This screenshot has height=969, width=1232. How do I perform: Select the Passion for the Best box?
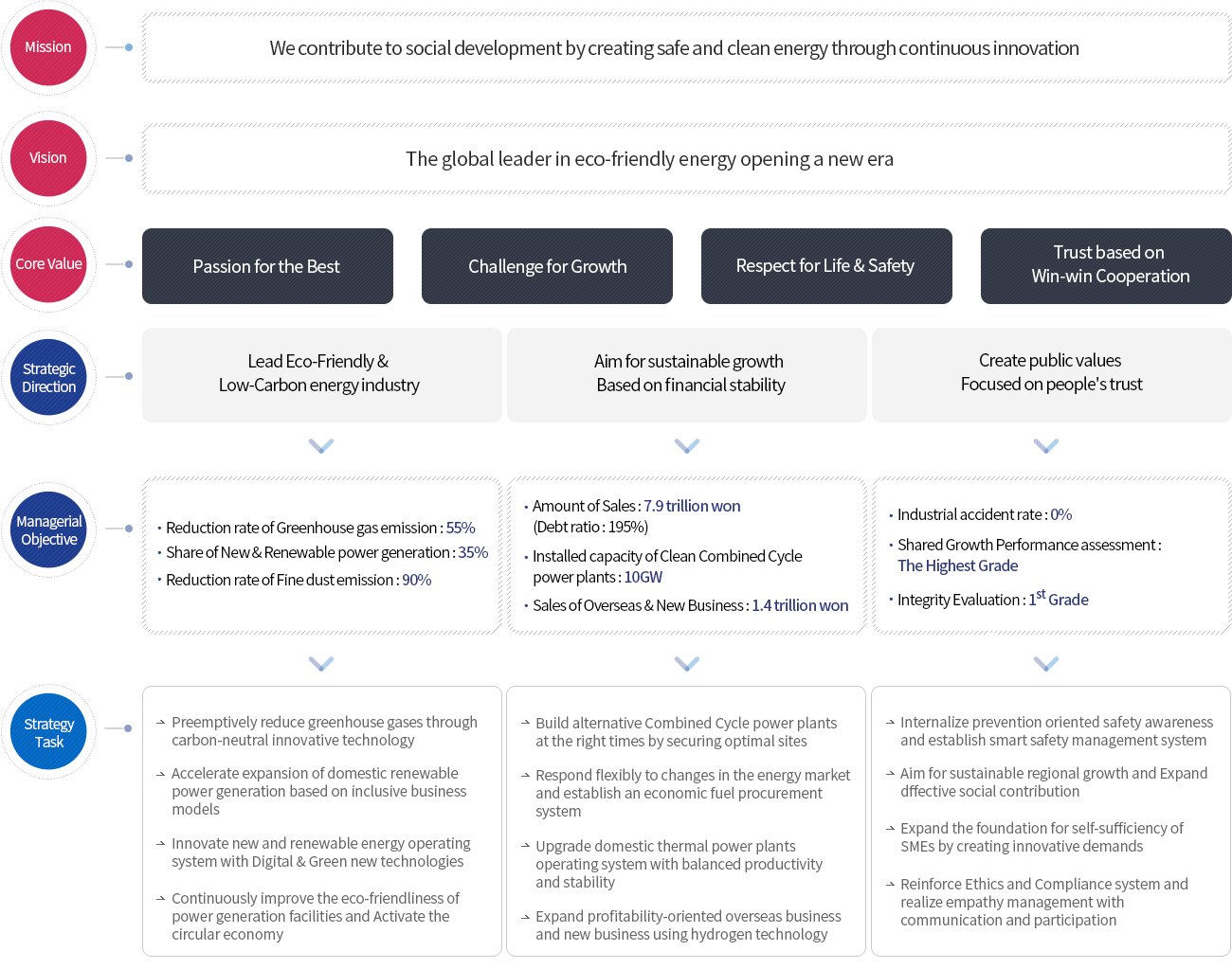click(x=267, y=266)
